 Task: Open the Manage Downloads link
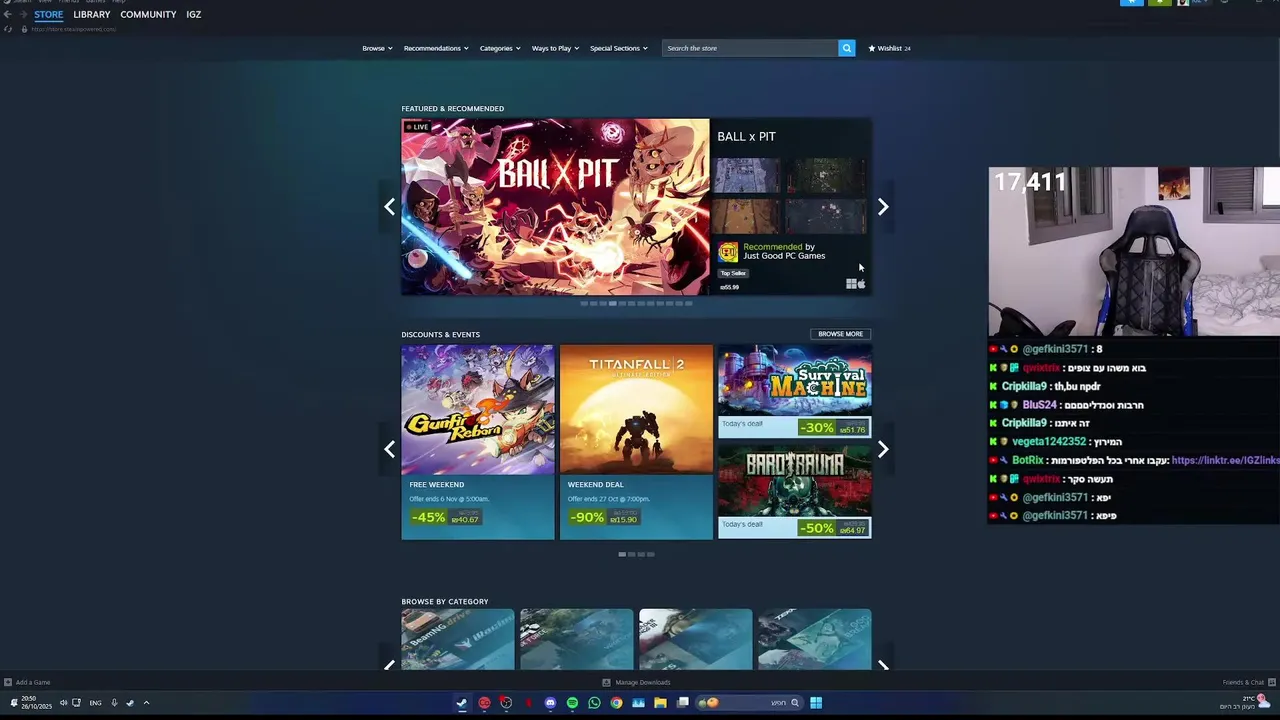(642, 682)
